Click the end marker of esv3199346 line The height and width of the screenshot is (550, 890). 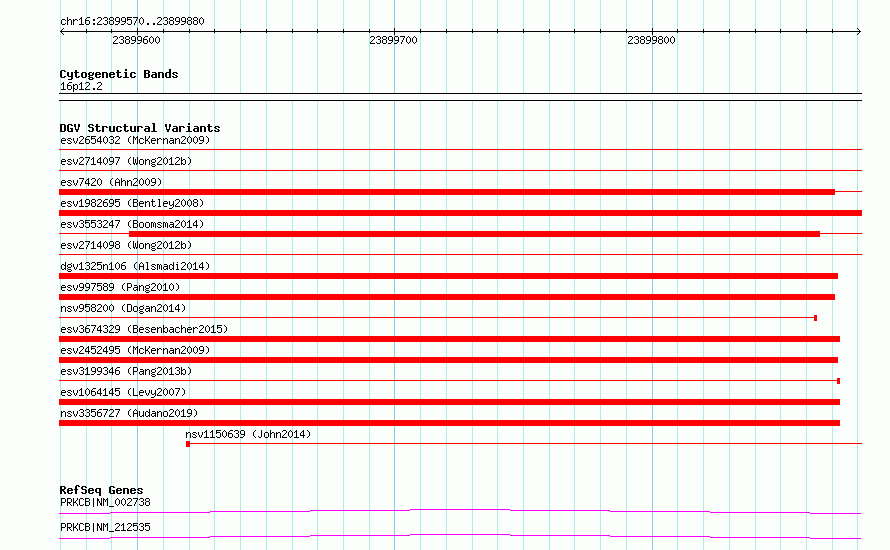click(x=838, y=381)
